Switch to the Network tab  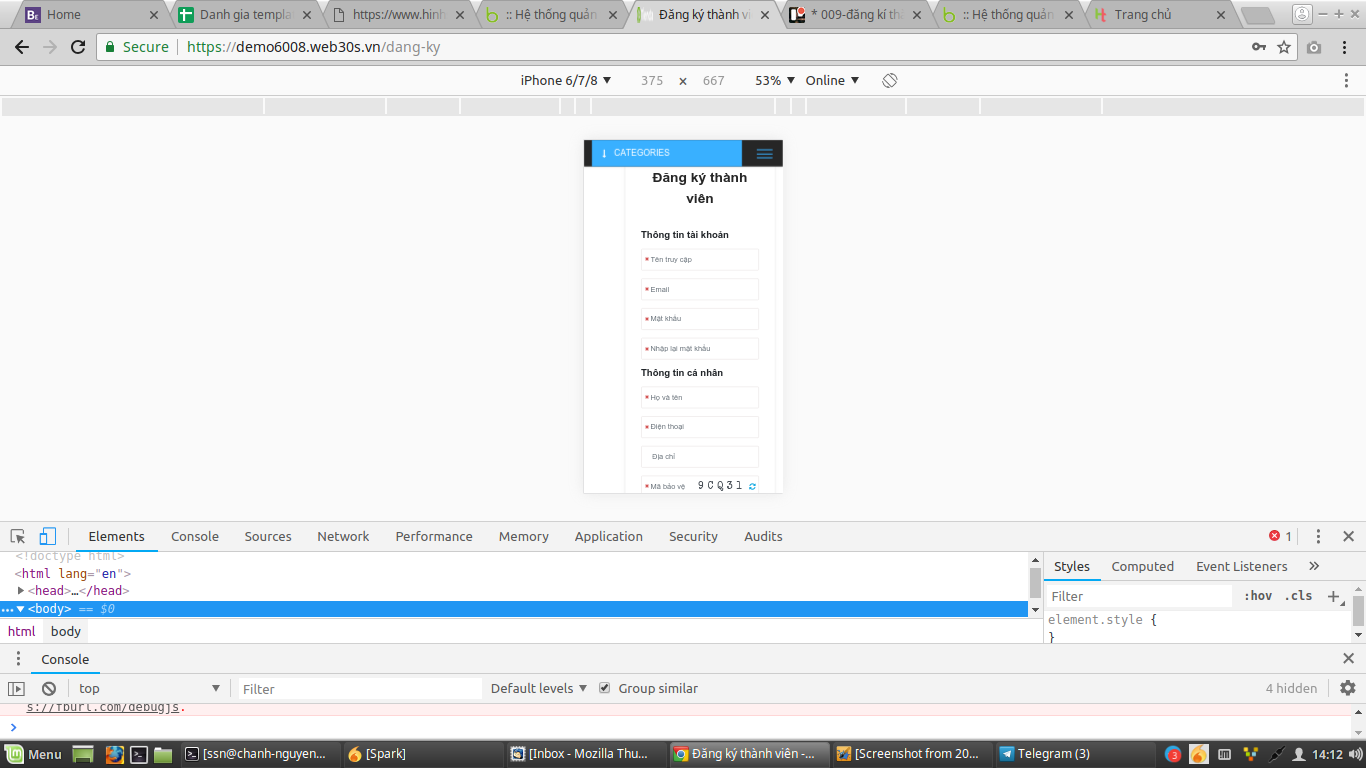pos(343,537)
